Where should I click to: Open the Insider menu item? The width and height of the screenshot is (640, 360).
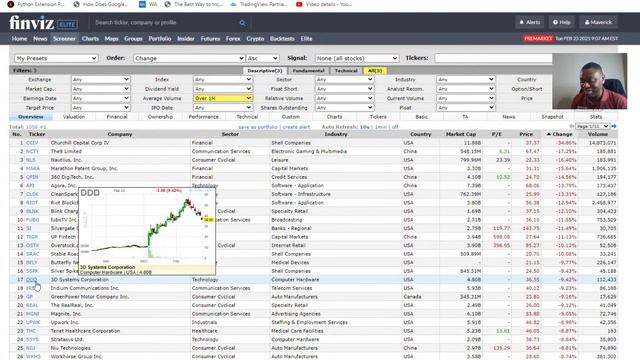click(x=186, y=39)
